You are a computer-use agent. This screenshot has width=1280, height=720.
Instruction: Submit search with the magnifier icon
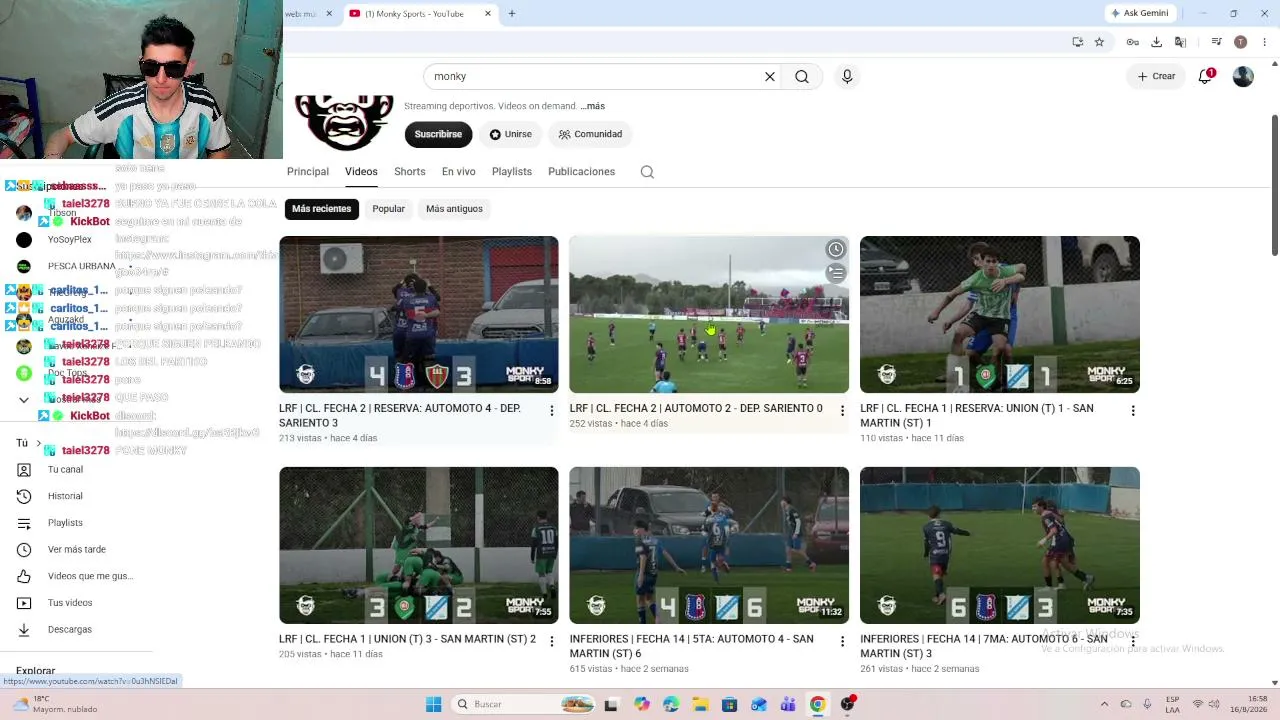point(802,76)
